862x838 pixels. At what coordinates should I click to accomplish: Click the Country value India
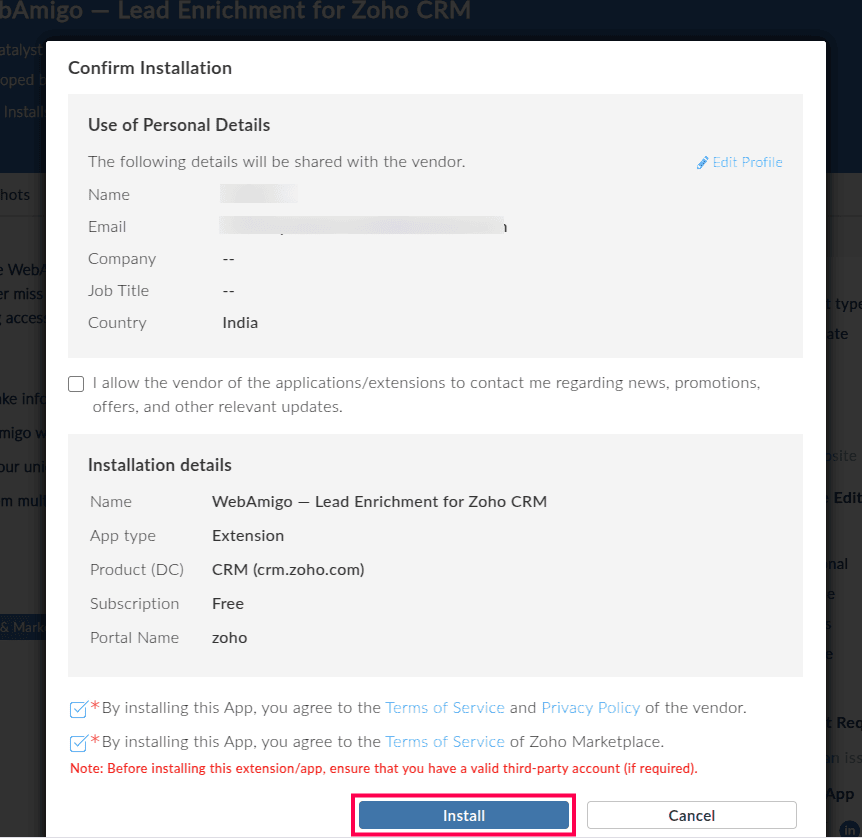240,323
